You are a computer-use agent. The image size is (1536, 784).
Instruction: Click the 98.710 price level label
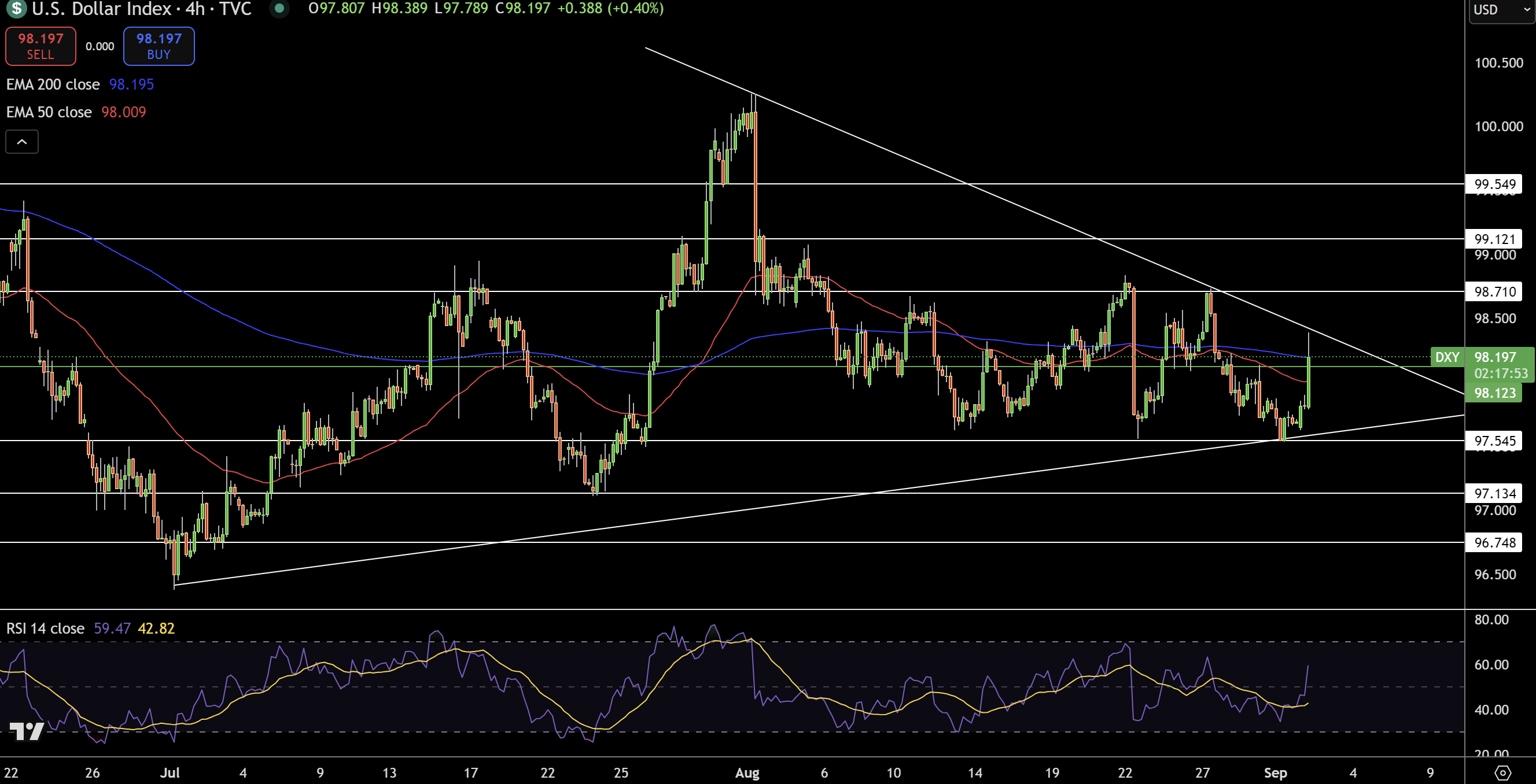point(1494,291)
